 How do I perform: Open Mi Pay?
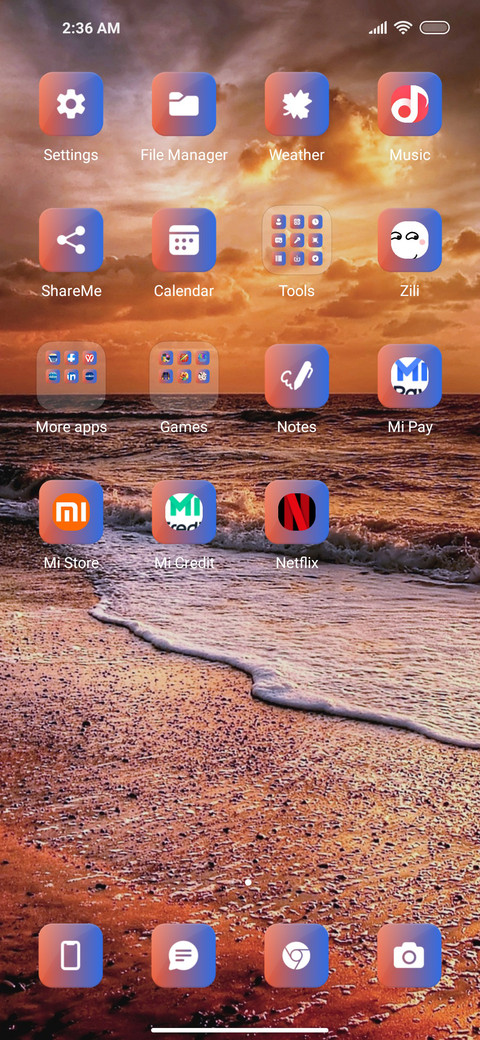[410, 376]
